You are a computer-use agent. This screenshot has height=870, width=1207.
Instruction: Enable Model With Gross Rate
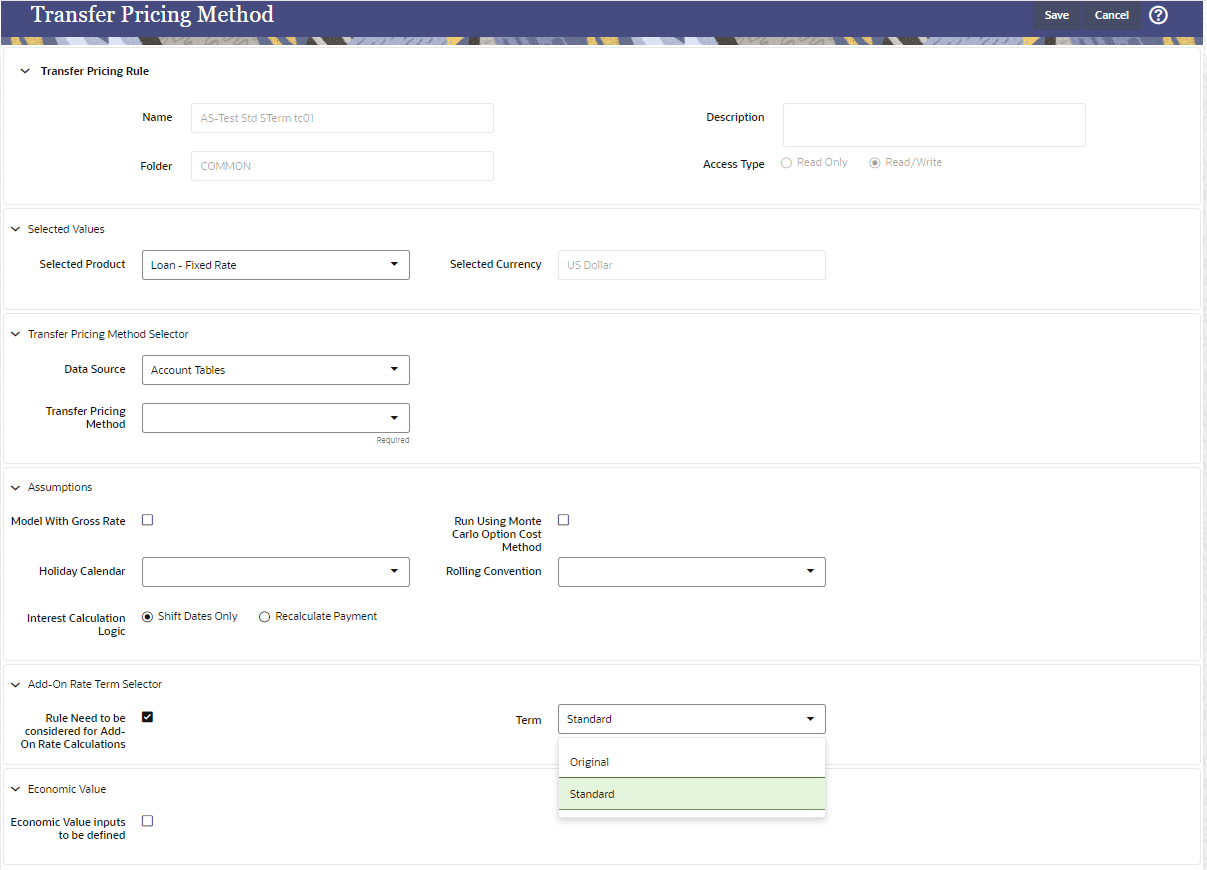click(x=147, y=519)
